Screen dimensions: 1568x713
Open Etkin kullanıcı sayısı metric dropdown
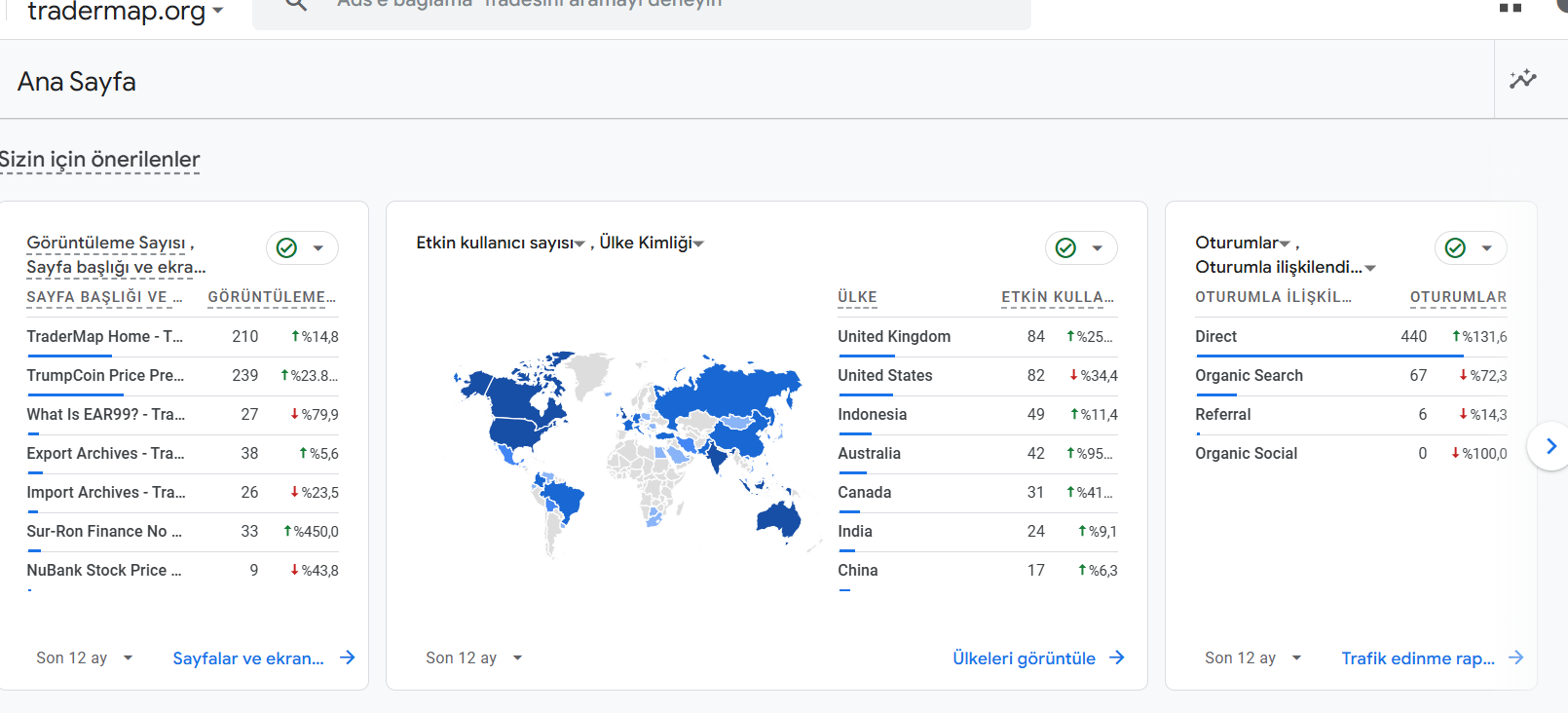click(501, 243)
